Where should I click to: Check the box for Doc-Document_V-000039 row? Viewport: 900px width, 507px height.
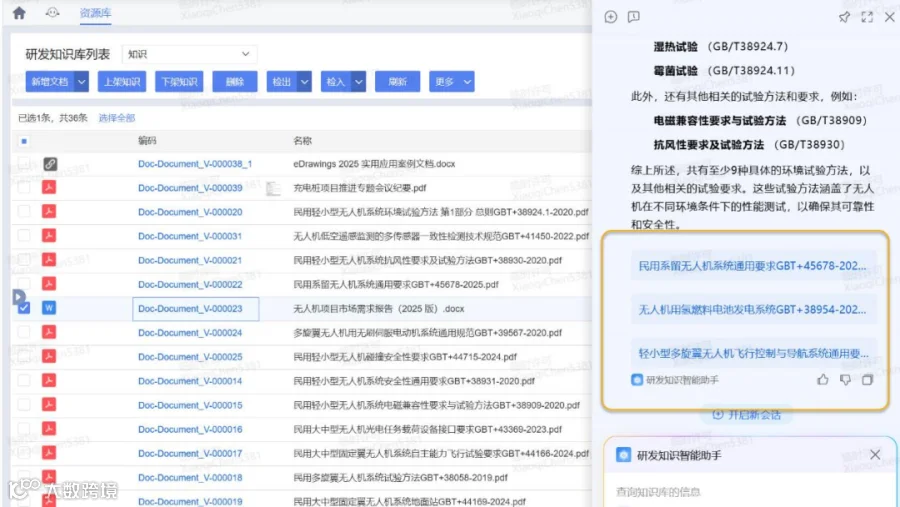point(24,188)
